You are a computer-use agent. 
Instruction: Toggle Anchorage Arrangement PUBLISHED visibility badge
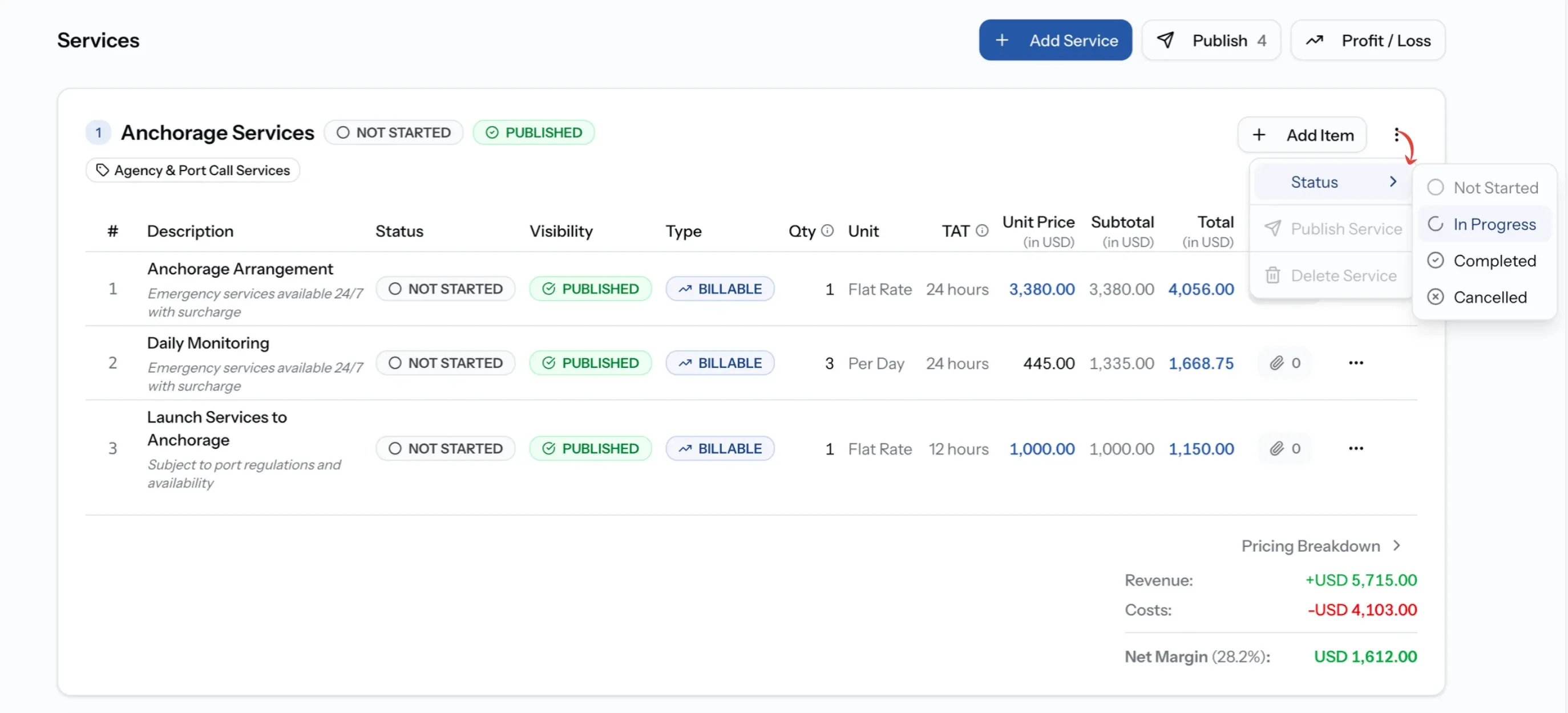click(590, 289)
